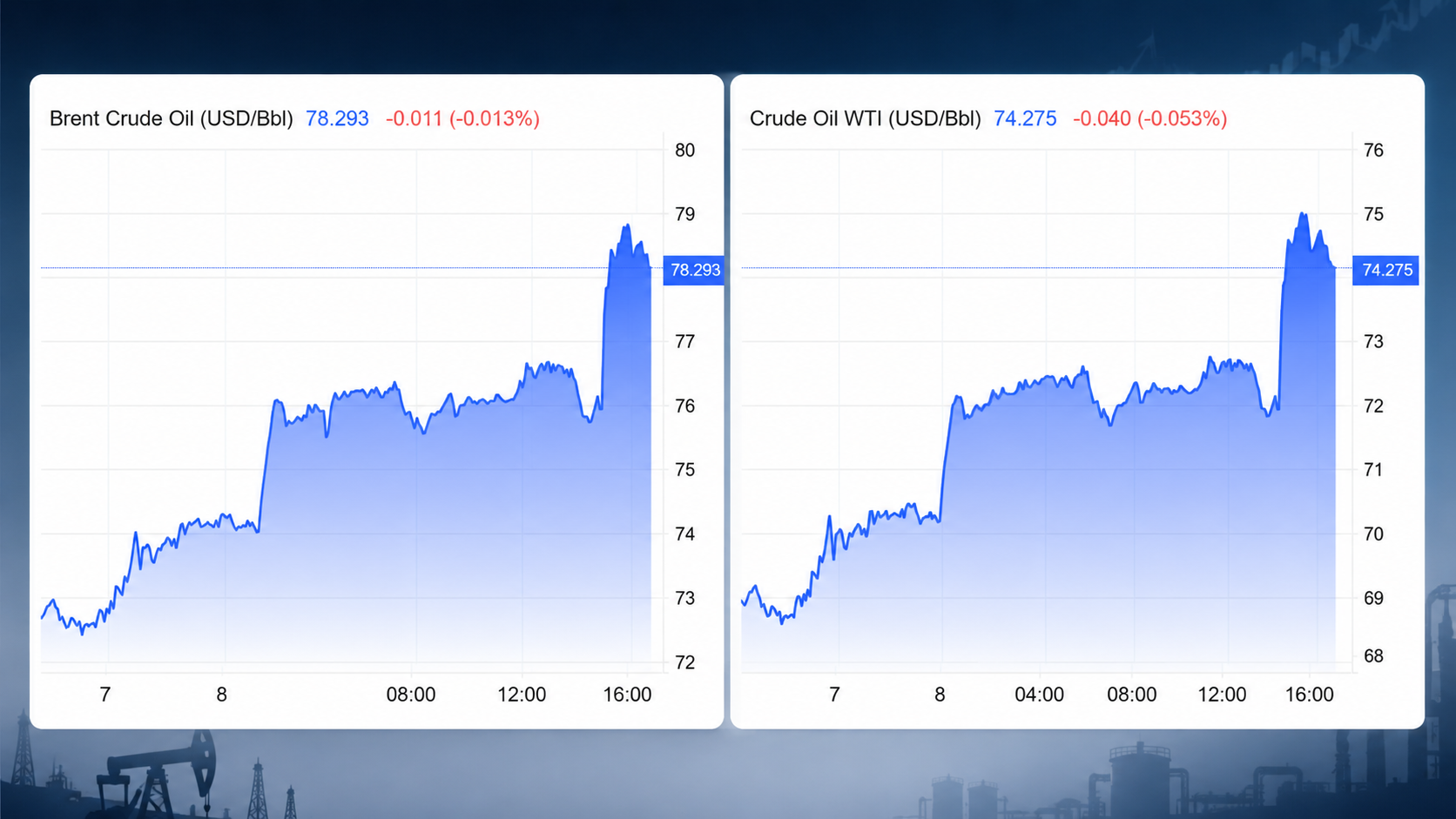This screenshot has width=1456, height=819.
Task: Click the blue 78.293 price tag on axis
Action: tap(694, 270)
